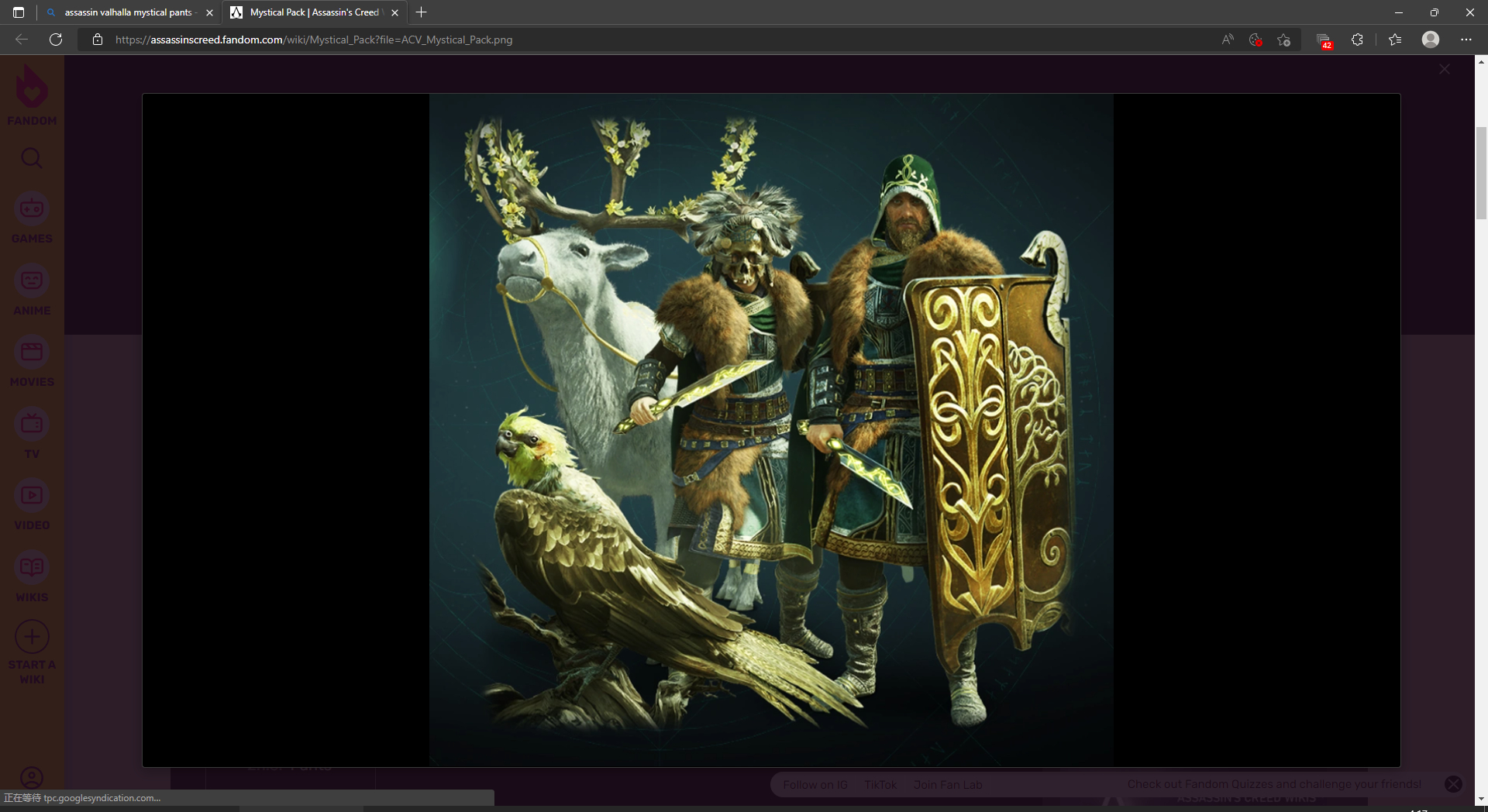Click the page scrollbar down arrow
Screen dimensions: 1488x812
tap(1481, 799)
